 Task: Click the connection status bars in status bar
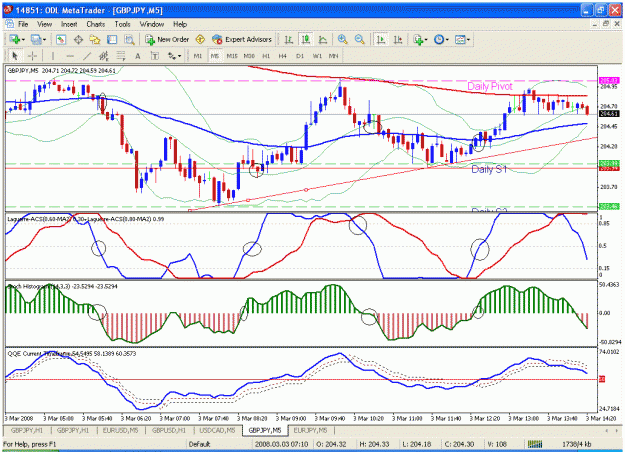(535, 444)
